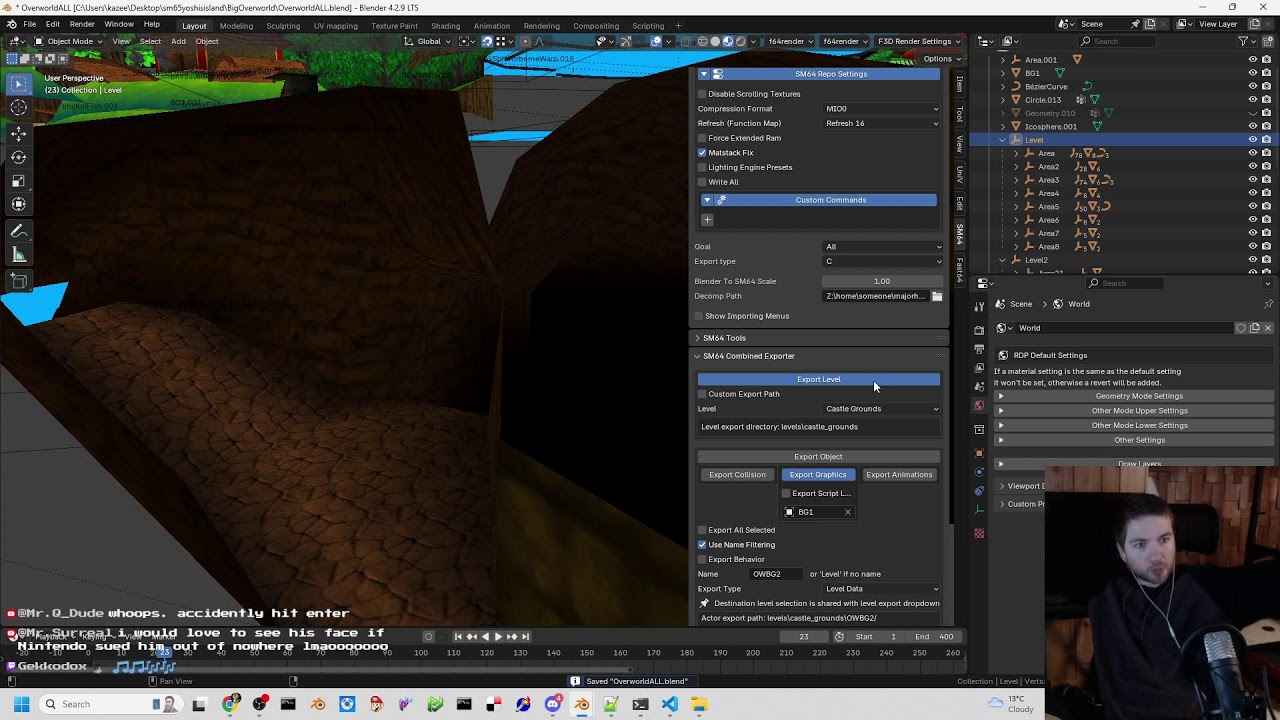Open the Texture properties tab icon
The height and width of the screenshot is (720, 1280).
979,533
